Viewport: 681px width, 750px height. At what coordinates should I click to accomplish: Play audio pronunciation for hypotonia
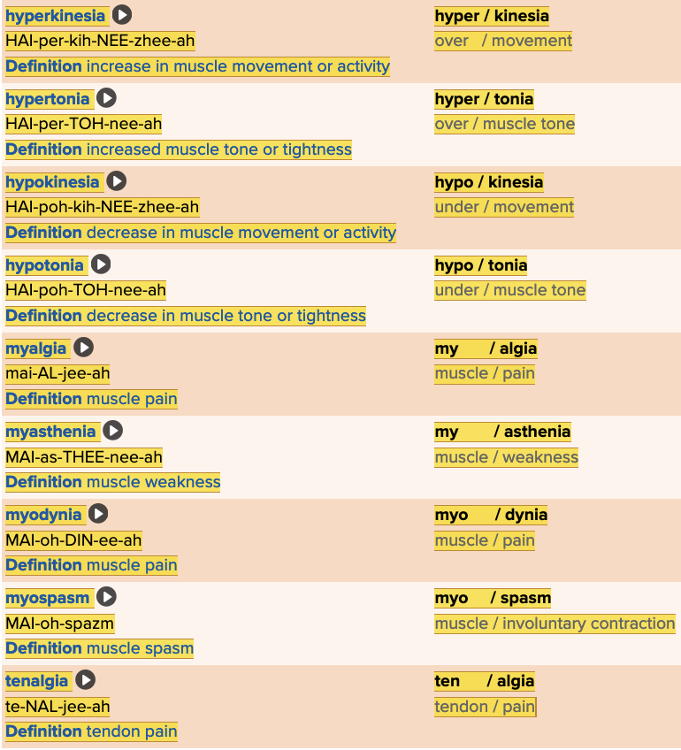pos(101,264)
